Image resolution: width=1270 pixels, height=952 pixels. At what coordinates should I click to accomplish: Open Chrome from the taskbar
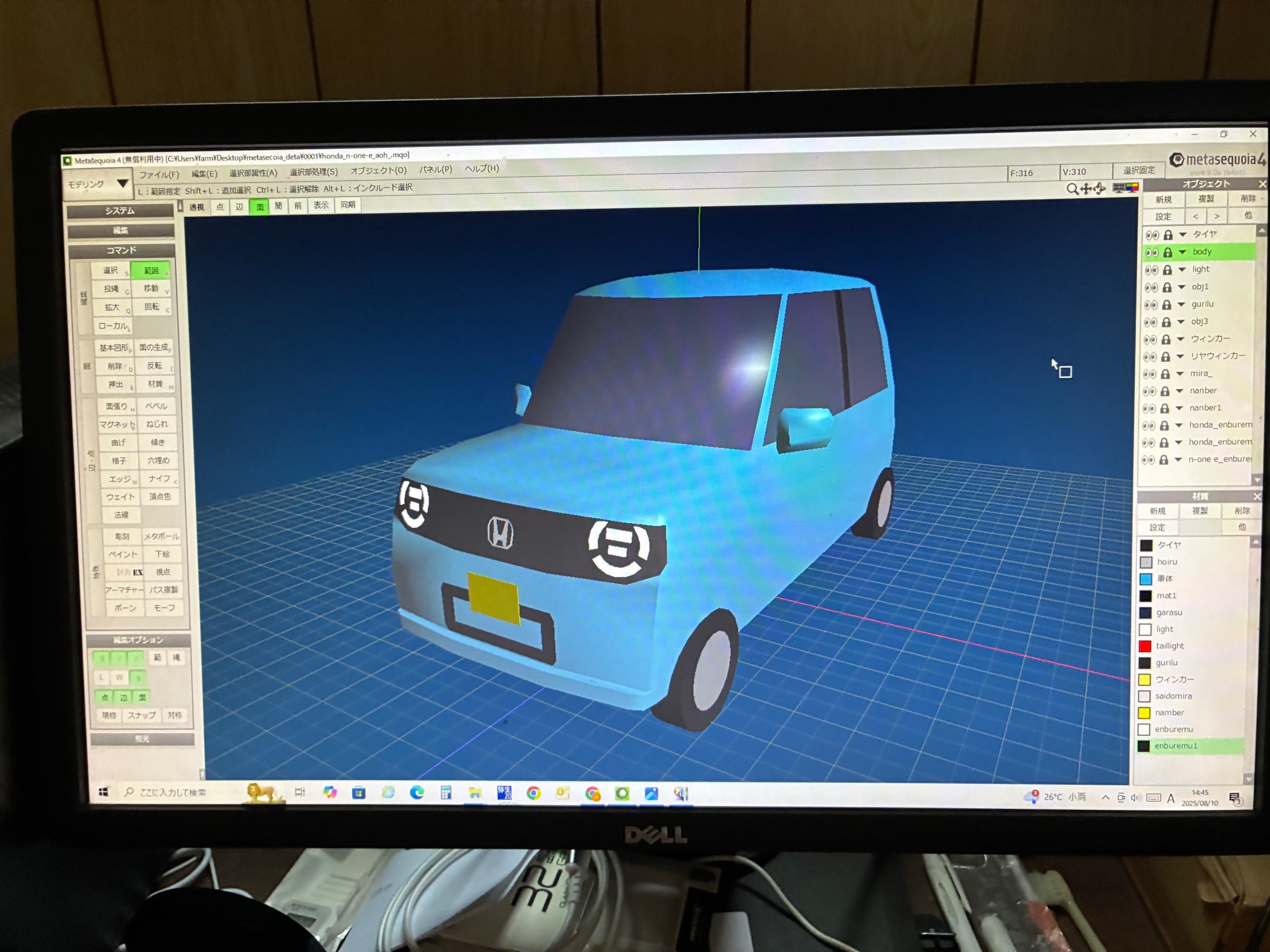(533, 793)
